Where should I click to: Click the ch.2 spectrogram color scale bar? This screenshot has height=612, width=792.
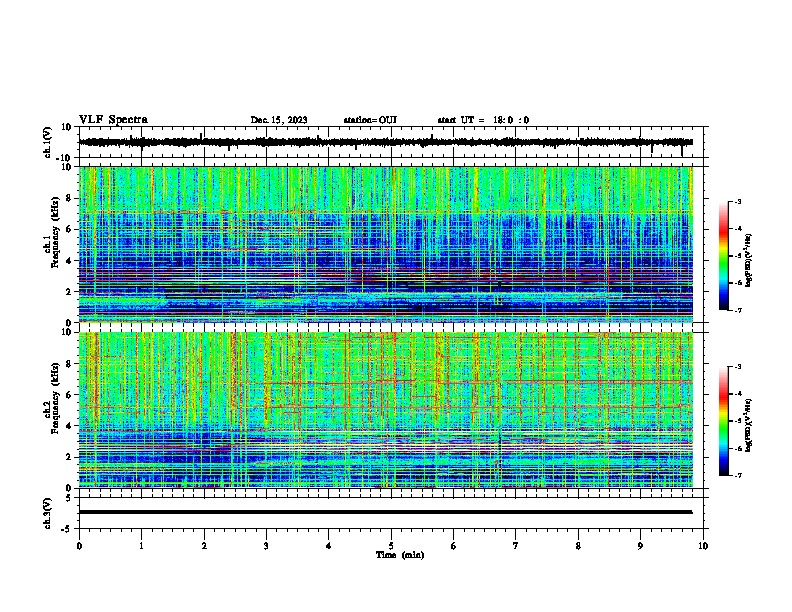point(723,421)
